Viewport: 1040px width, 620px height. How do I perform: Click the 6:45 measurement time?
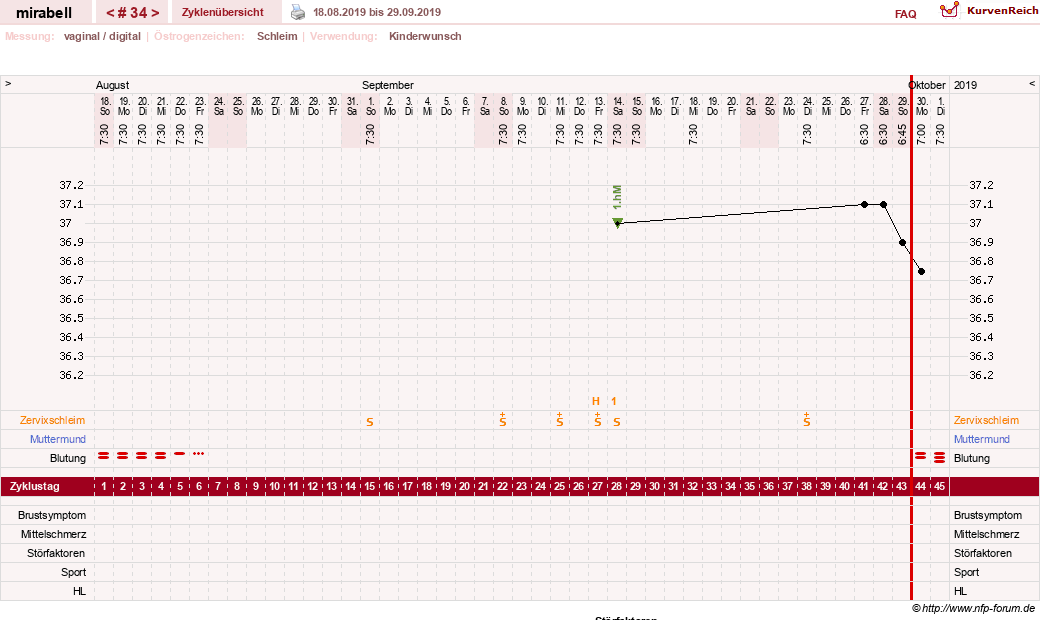click(x=902, y=134)
